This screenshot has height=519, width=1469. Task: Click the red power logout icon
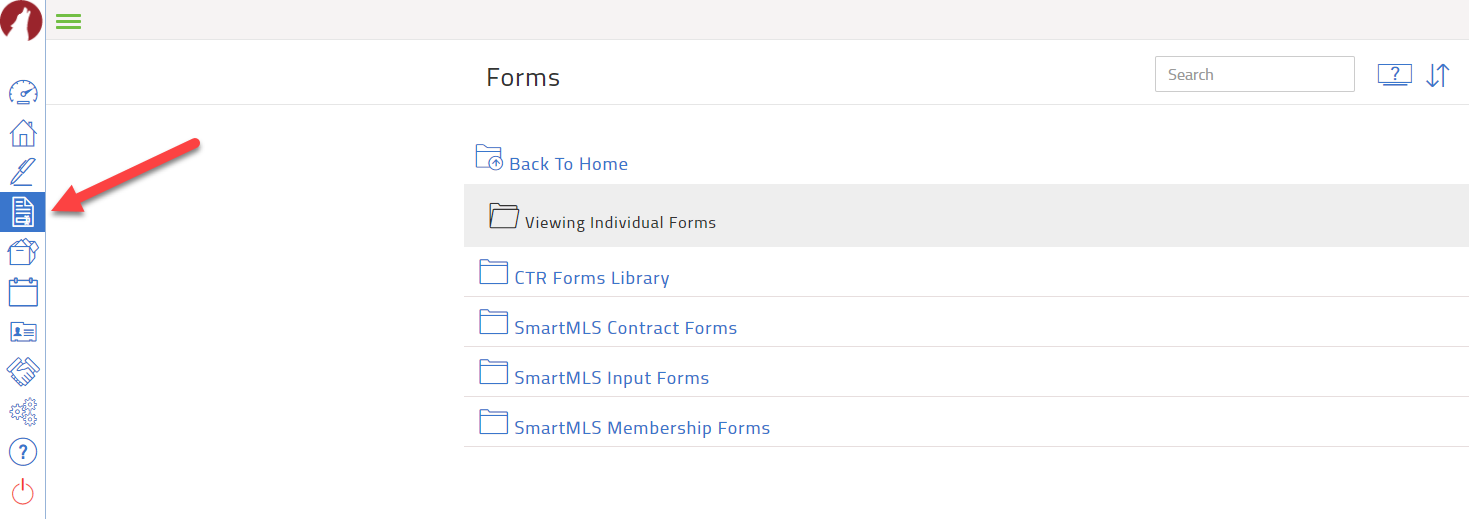pos(23,491)
